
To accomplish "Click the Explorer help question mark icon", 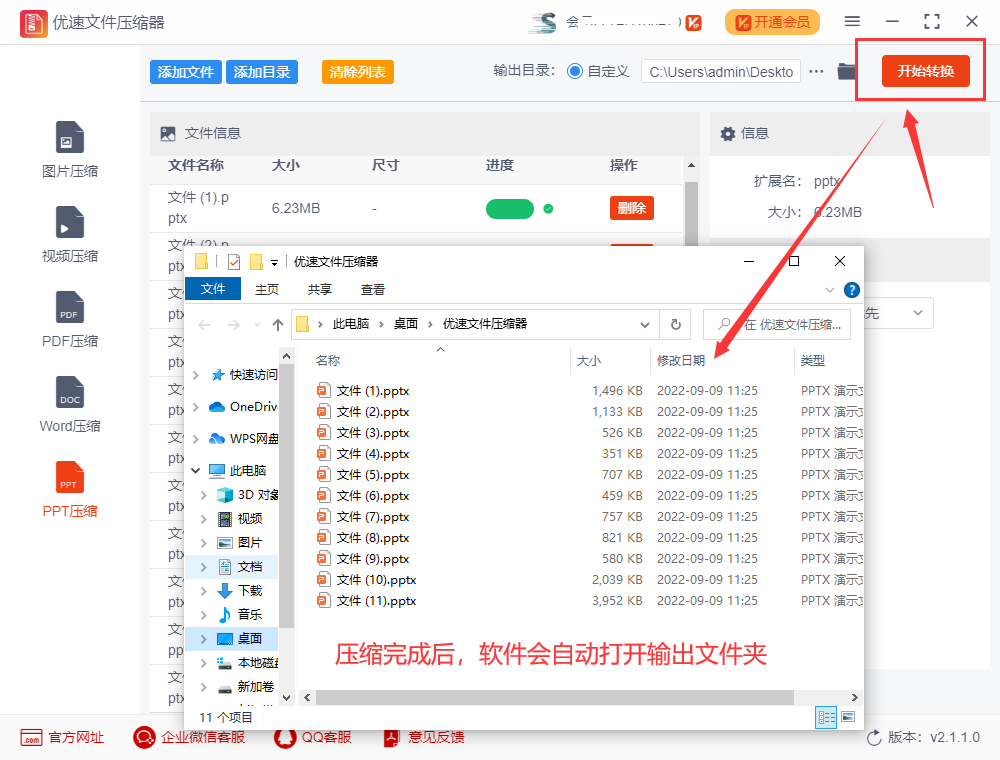I will click(851, 290).
